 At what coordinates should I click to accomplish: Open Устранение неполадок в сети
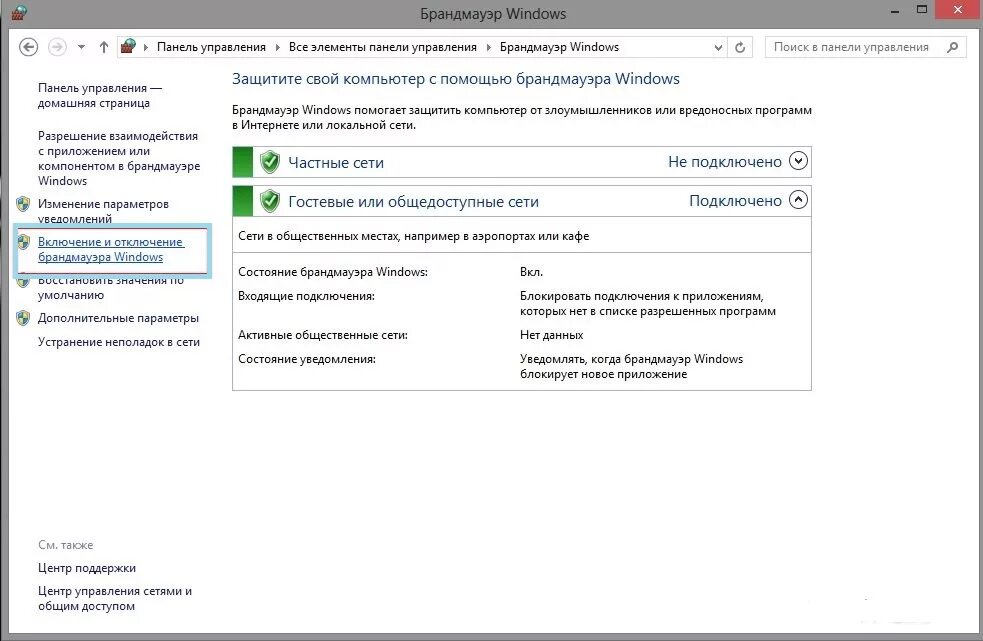click(x=118, y=342)
